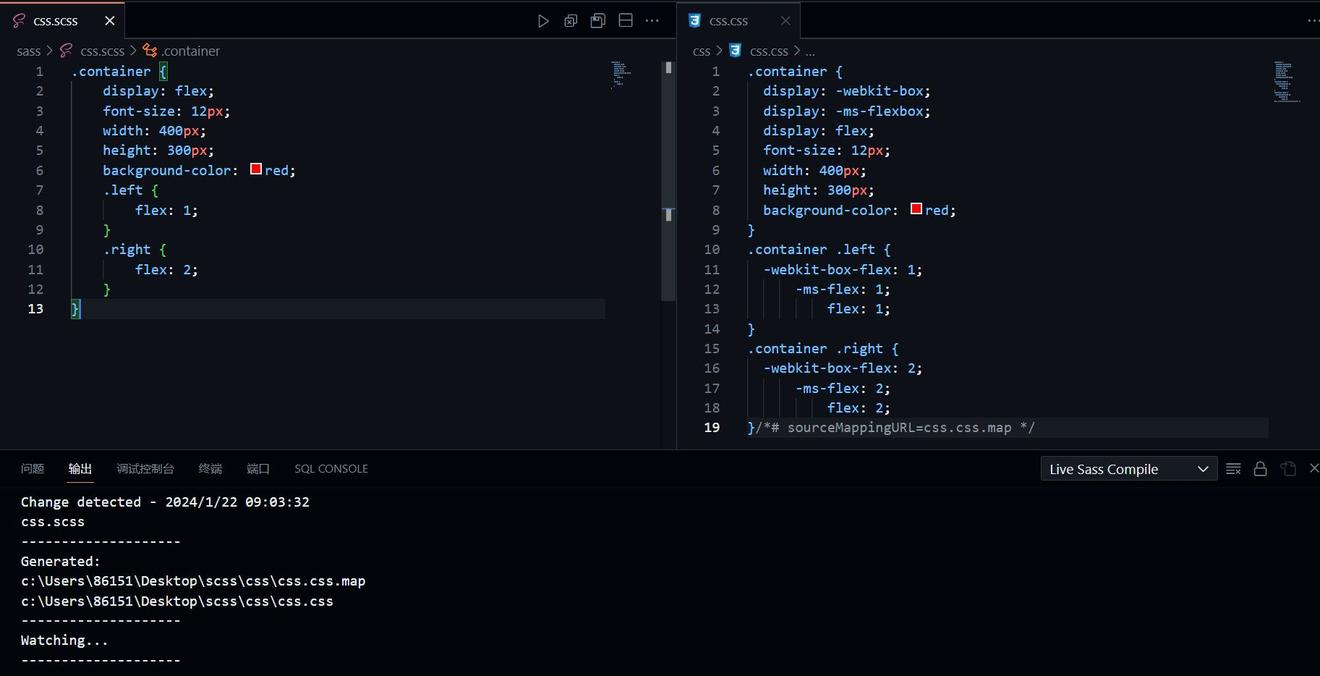Split the editor using the layout icon
The width and height of the screenshot is (1320, 676).
pos(626,21)
